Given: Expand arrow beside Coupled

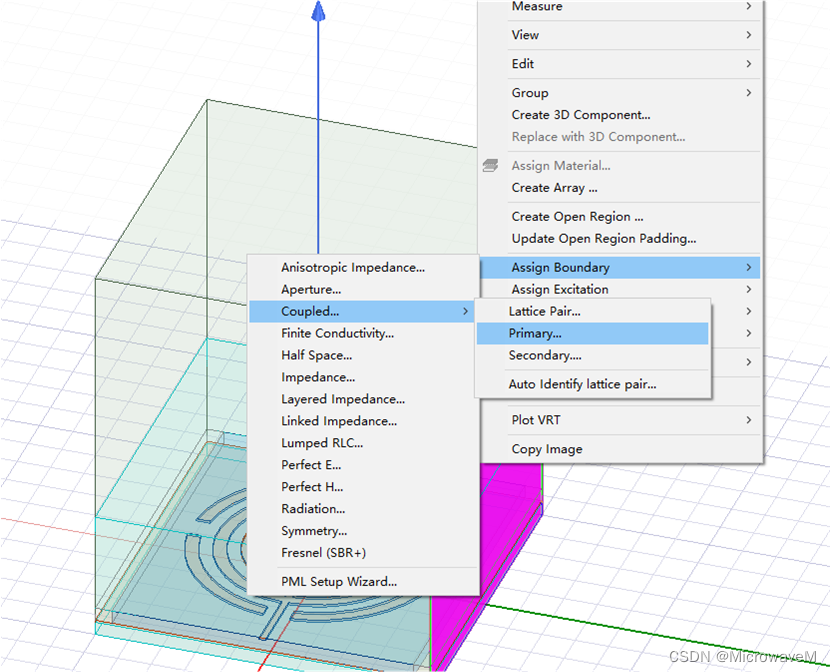Looking at the screenshot, I should (x=465, y=311).
